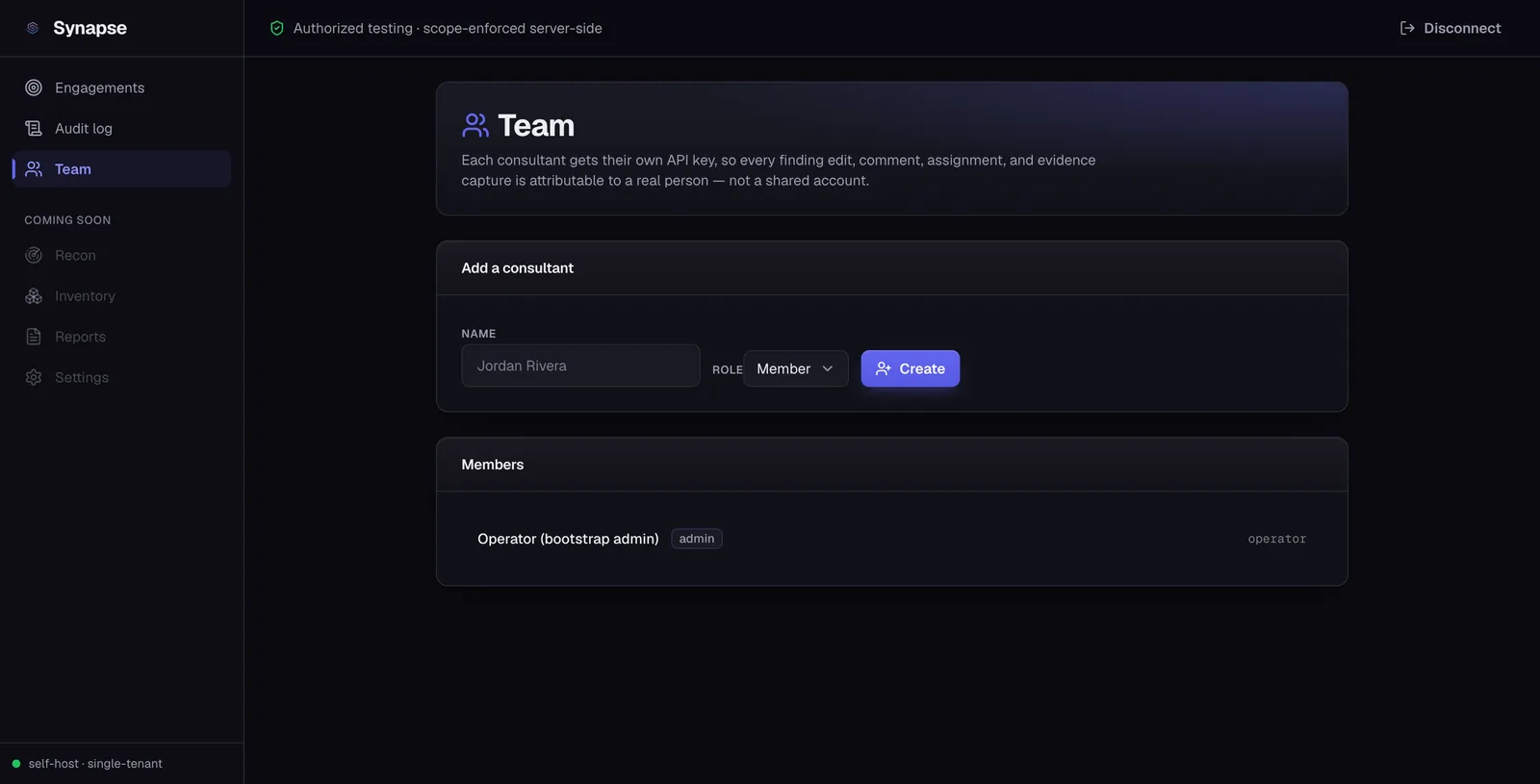Click the admin role badge
The height and width of the screenshot is (784, 1540).
tap(697, 539)
